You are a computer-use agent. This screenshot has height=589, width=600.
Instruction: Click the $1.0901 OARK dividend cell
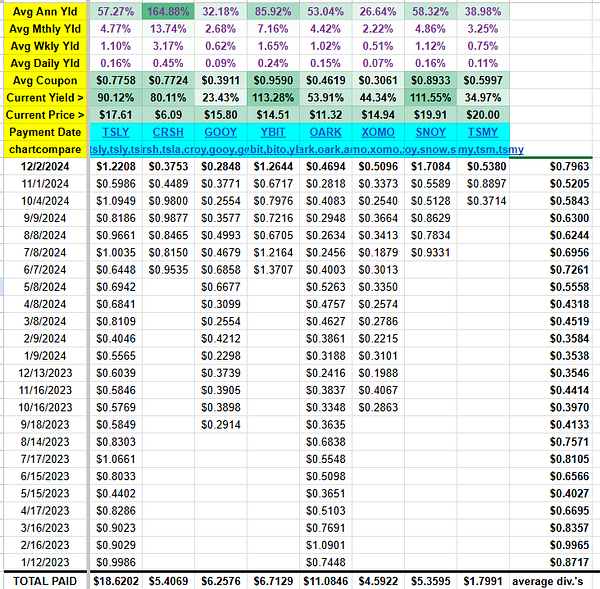[x=325, y=545]
